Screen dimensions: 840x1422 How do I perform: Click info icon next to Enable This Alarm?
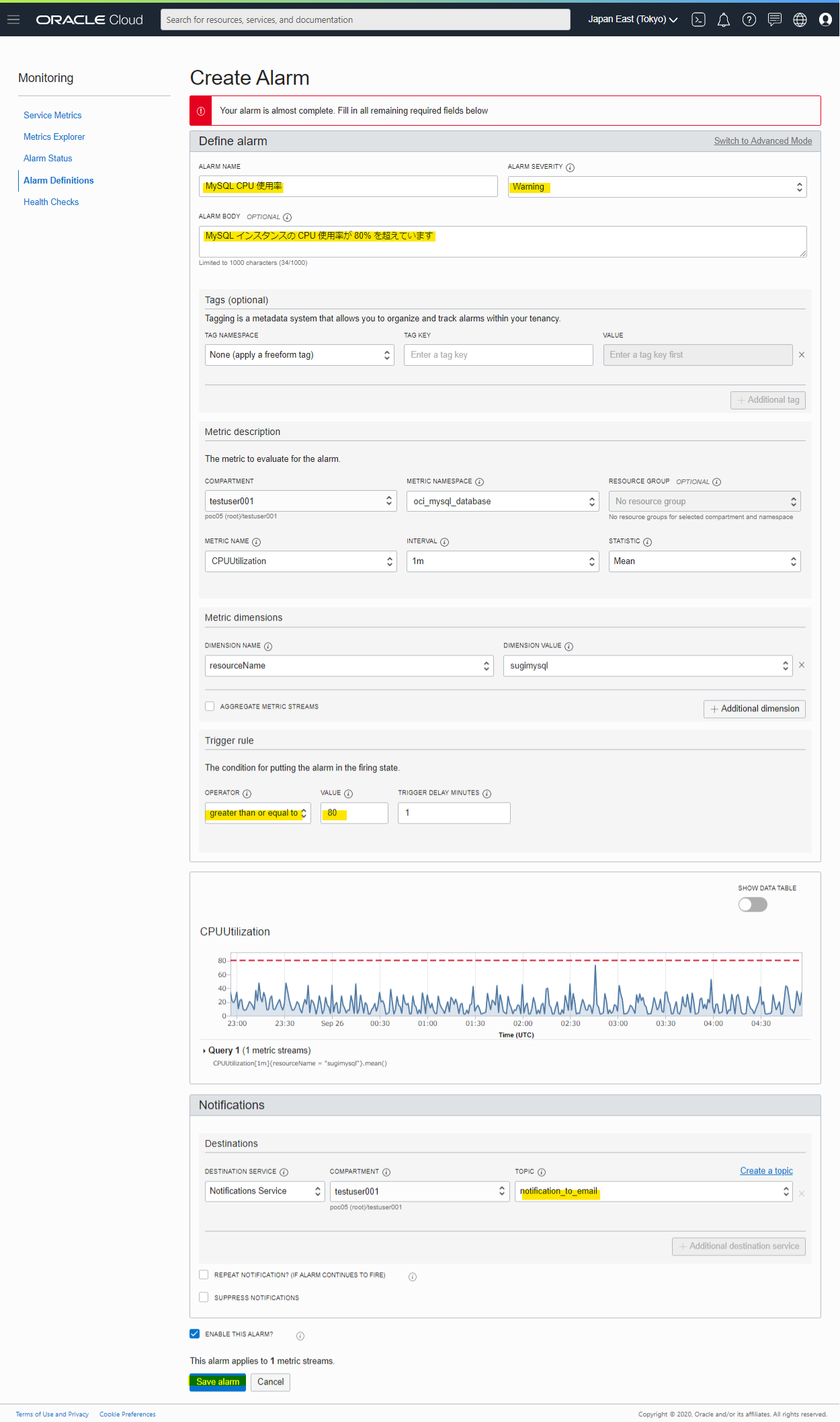pos(300,1336)
